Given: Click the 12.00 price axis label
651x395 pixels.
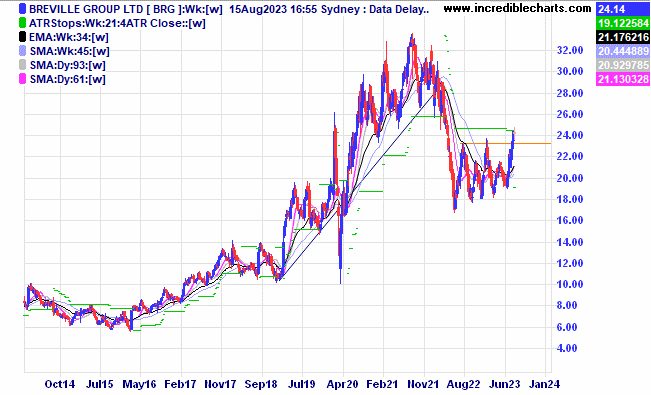Looking at the screenshot, I should (x=570, y=263).
